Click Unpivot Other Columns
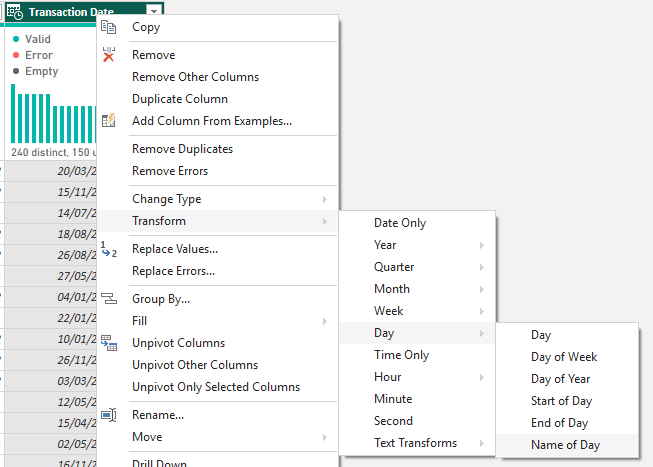 (195, 365)
